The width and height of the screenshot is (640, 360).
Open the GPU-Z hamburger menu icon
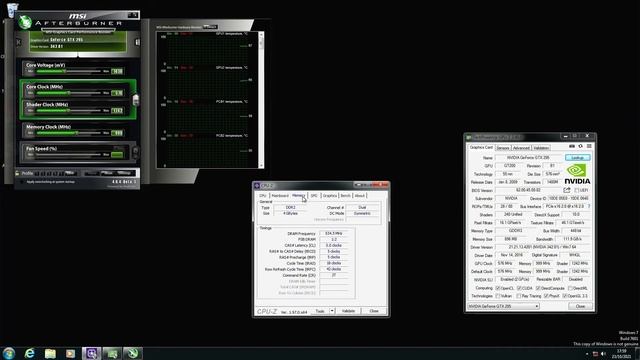pyautogui.click(x=589, y=146)
